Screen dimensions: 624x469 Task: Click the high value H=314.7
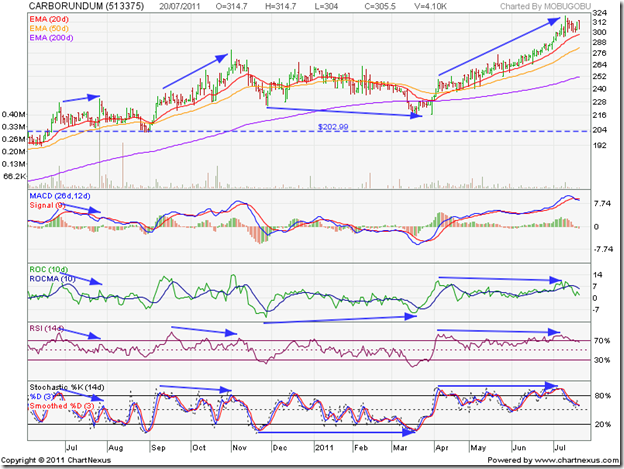(x=281, y=6)
